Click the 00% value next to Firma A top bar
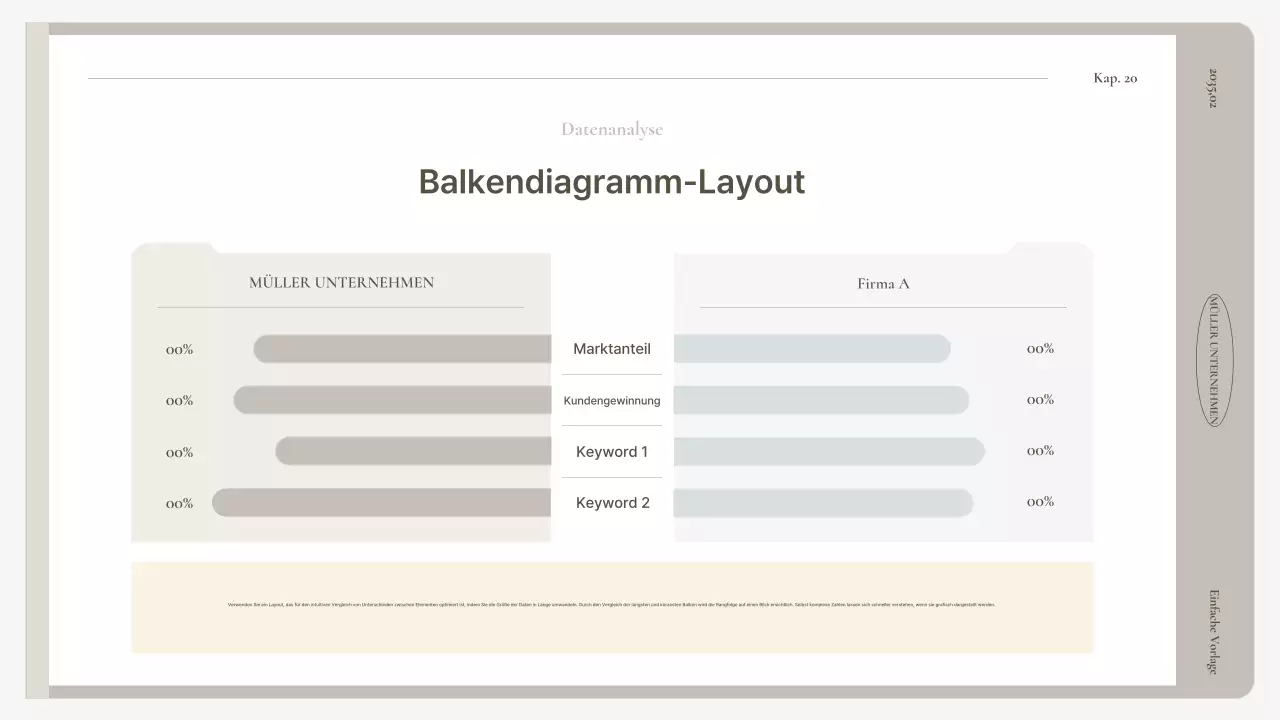Image resolution: width=1280 pixels, height=720 pixels. 1040,348
